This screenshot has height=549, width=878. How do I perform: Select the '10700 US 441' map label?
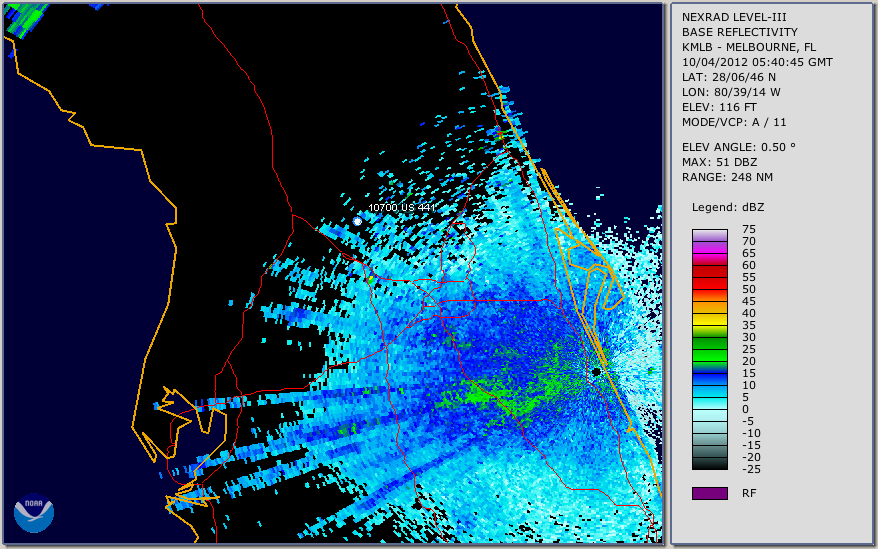(x=401, y=207)
